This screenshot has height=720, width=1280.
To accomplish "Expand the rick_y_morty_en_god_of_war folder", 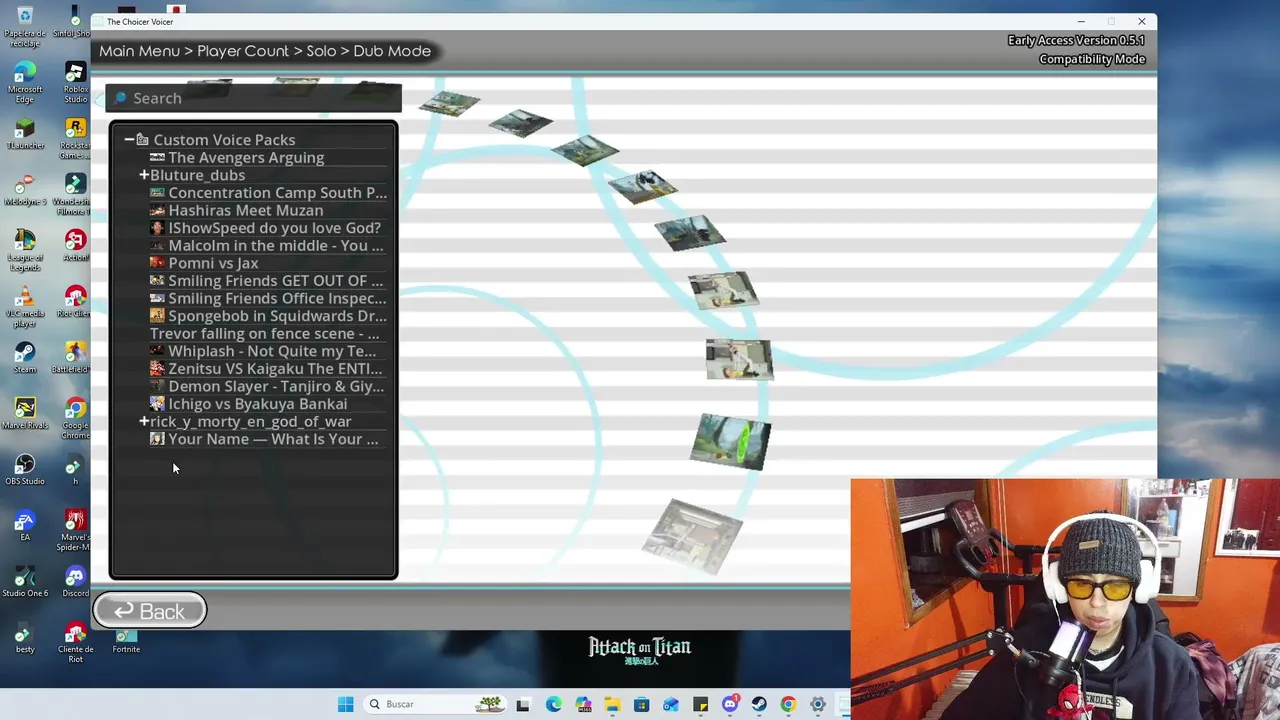I will click(144, 421).
